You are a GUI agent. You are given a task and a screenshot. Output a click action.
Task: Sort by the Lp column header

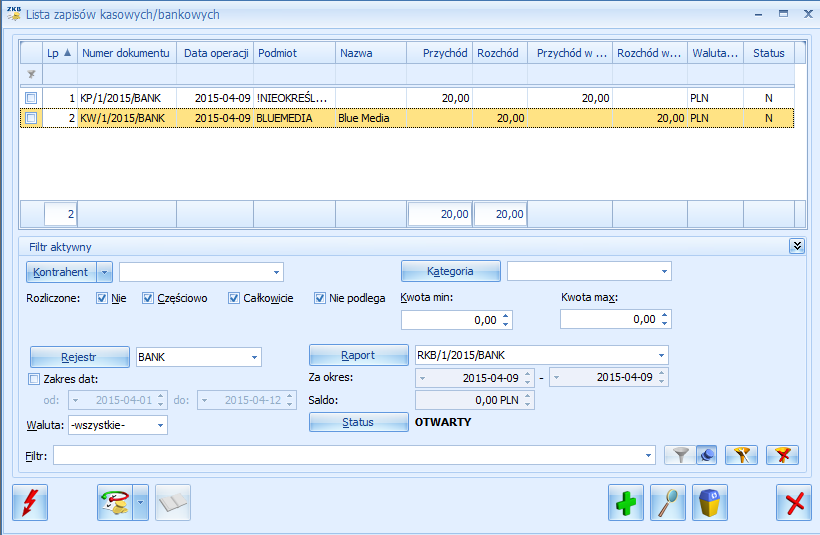pos(60,53)
